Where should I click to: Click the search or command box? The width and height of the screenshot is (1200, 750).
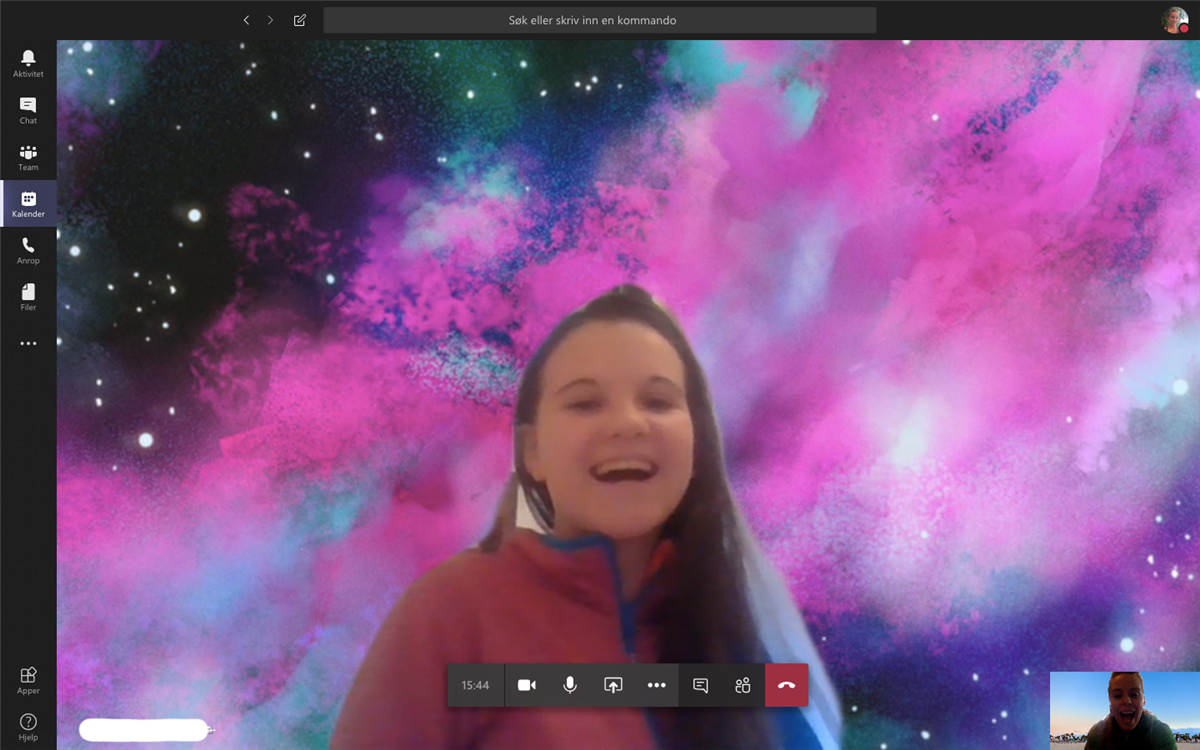click(x=600, y=20)
